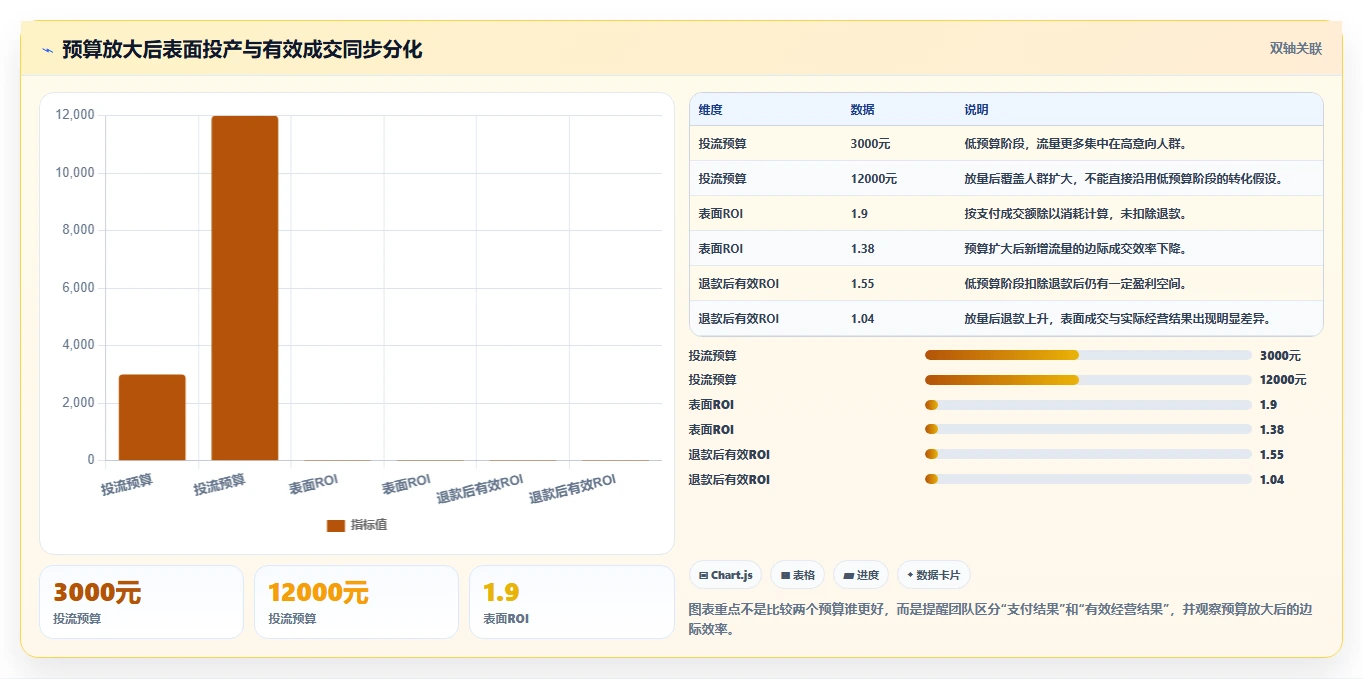This screenshot has height=679, width=1363.
Task: Click the 双轴关联 label in the header
Action: [x=1296, y=48]
